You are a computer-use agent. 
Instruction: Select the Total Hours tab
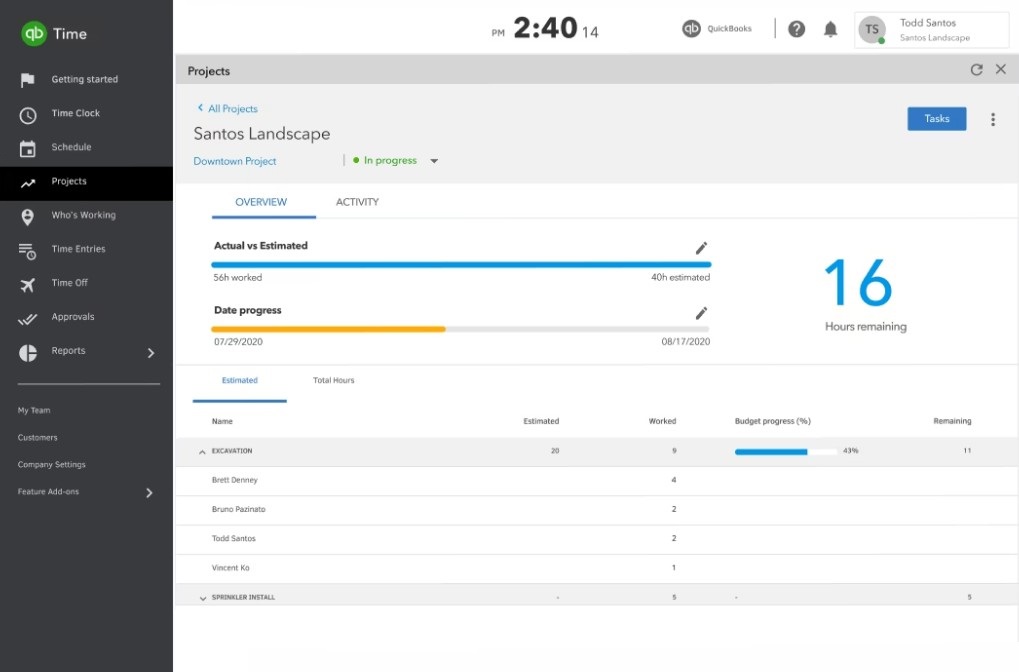(x=333, y=381)
